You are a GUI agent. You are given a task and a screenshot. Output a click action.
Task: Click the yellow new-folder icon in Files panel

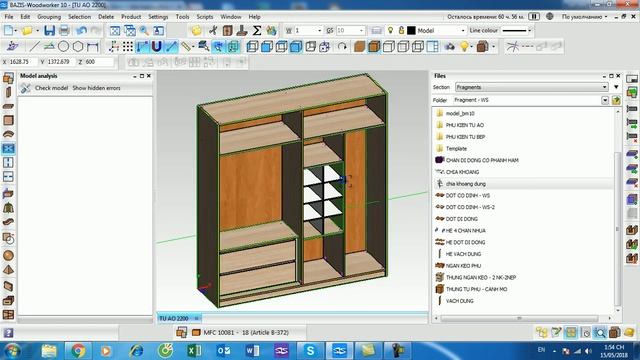coord(616,100)
